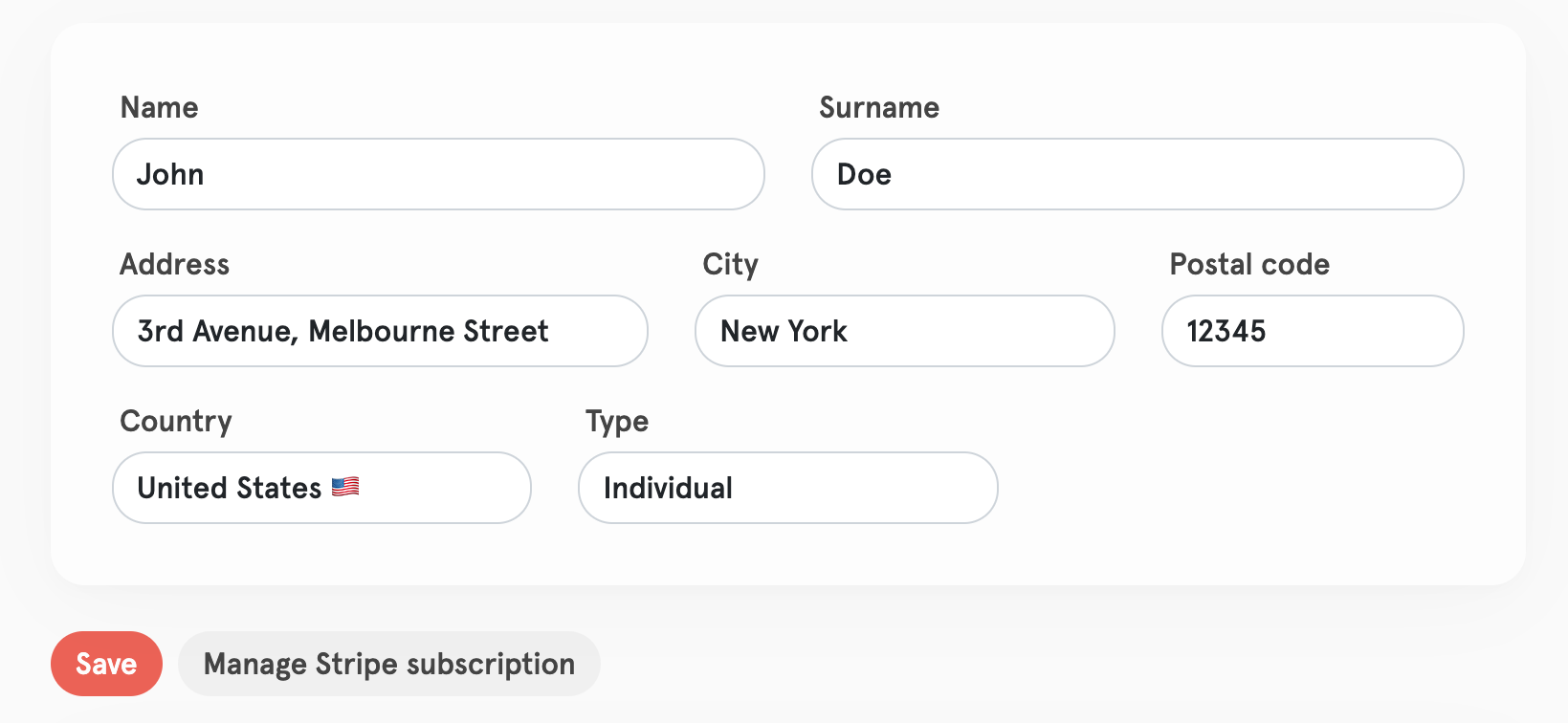Click the United States flag icon
Viewport: 1568px width, 723px height.
coord(345,488)
